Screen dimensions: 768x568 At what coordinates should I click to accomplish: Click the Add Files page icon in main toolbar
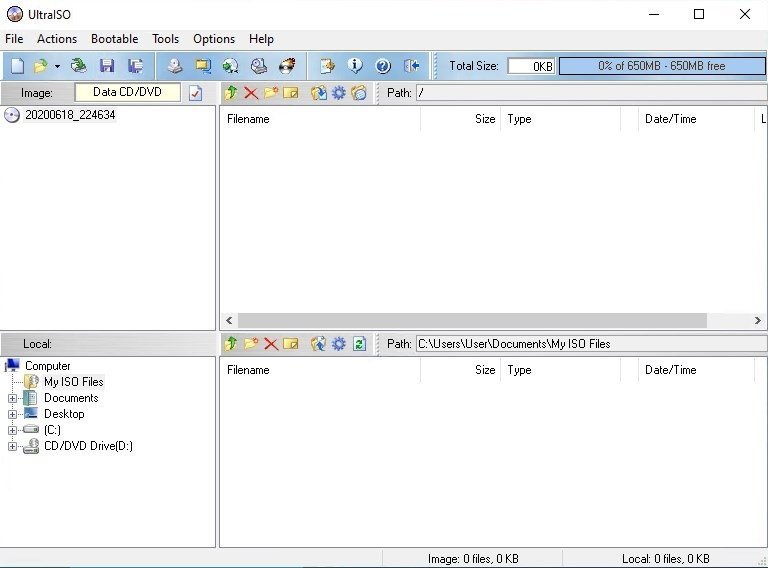click(327, 66)
